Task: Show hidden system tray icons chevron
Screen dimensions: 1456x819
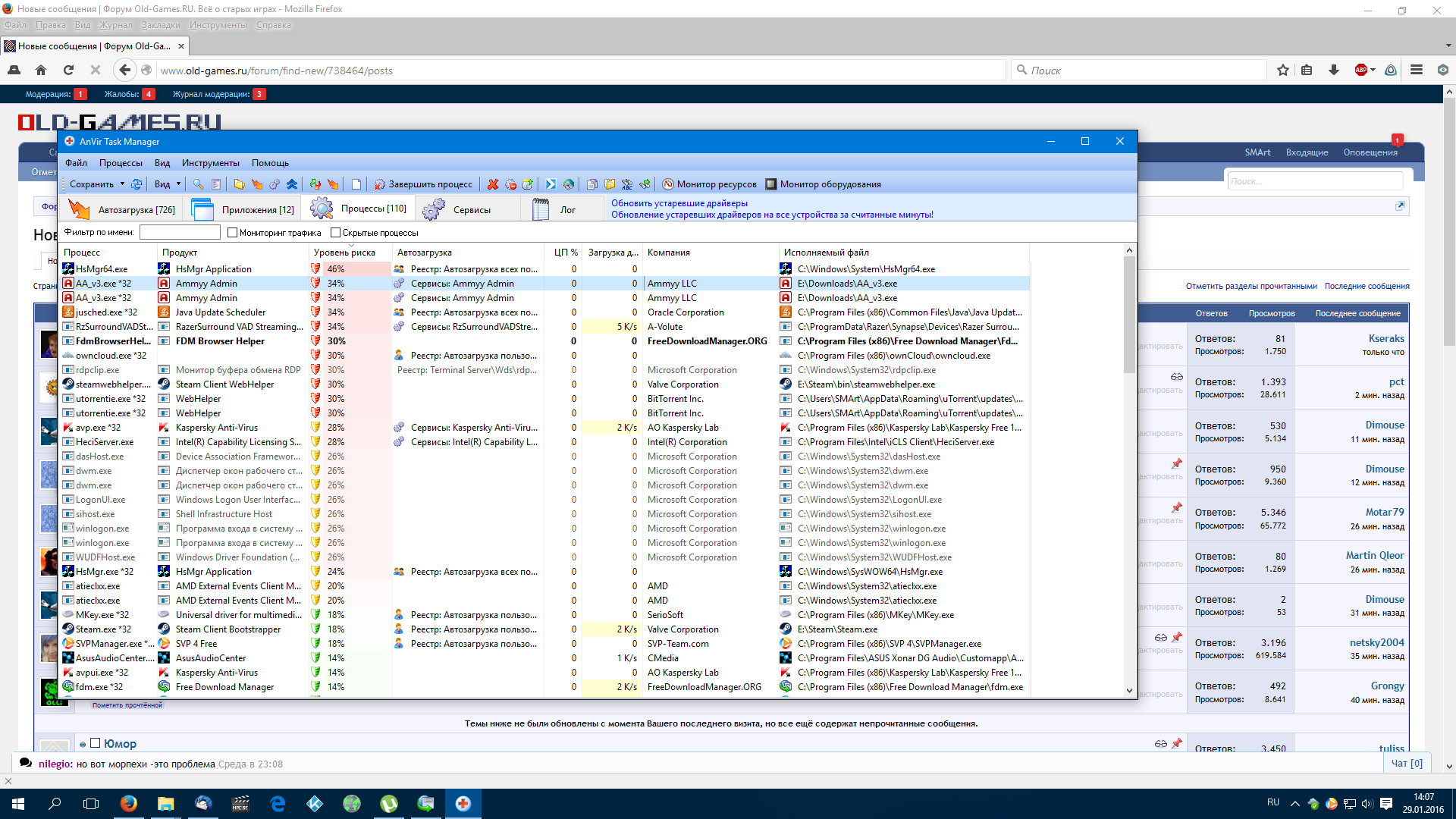Action: (1294, 803)
